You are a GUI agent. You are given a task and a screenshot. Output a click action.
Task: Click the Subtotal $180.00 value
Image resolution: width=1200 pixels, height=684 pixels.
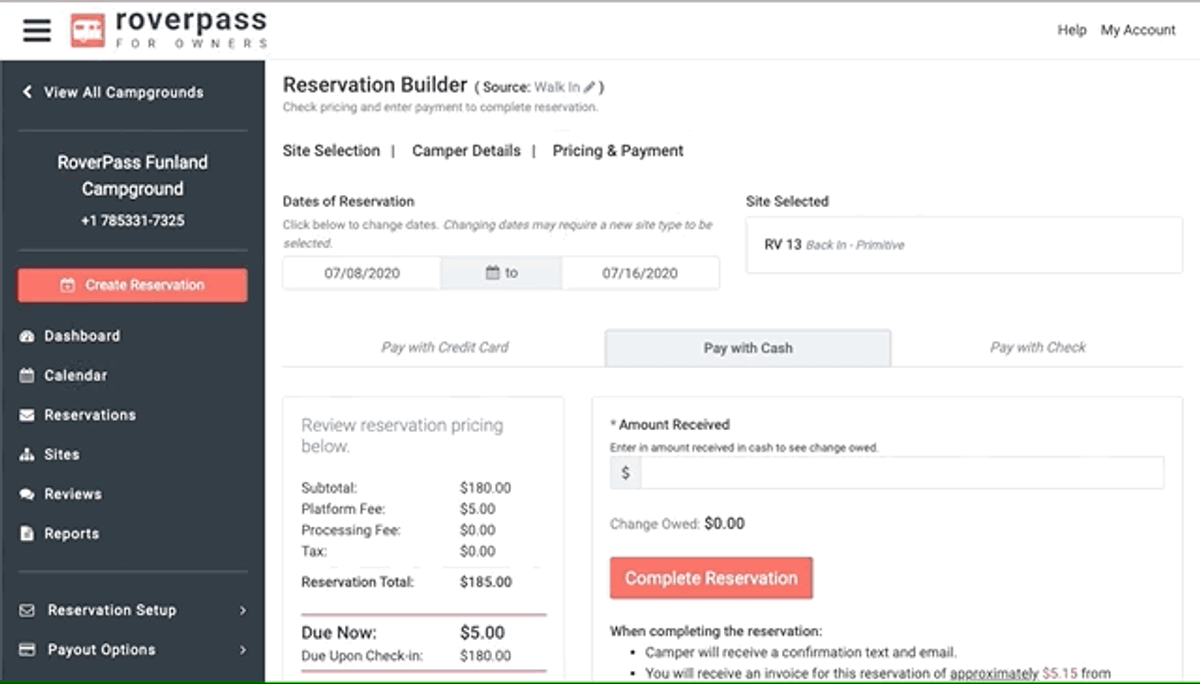[485, 488]
